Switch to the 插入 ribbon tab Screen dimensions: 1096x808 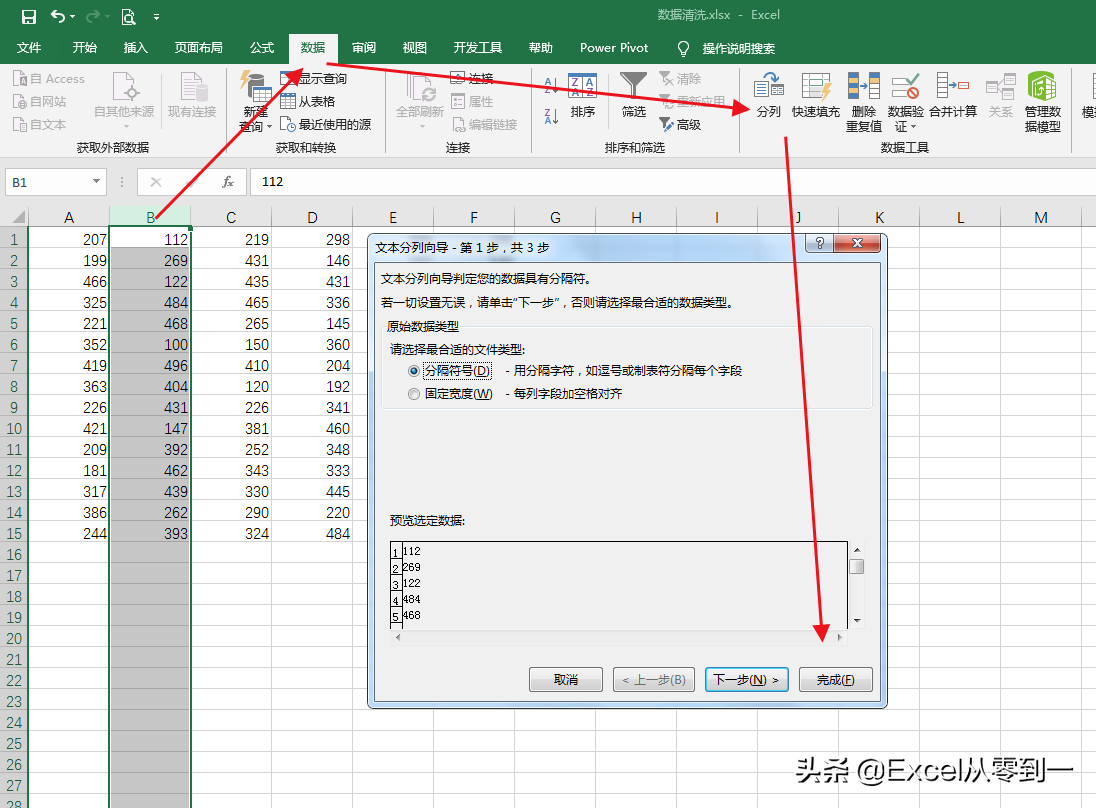(x=136, y=48)
